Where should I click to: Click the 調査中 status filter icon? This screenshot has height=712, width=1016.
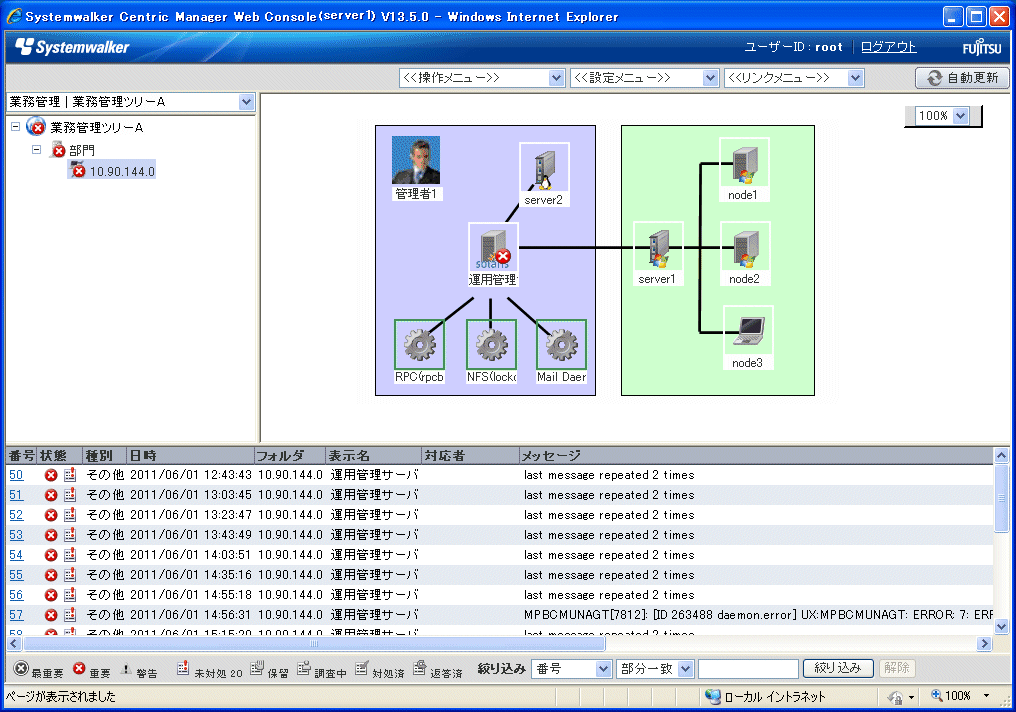303,668
